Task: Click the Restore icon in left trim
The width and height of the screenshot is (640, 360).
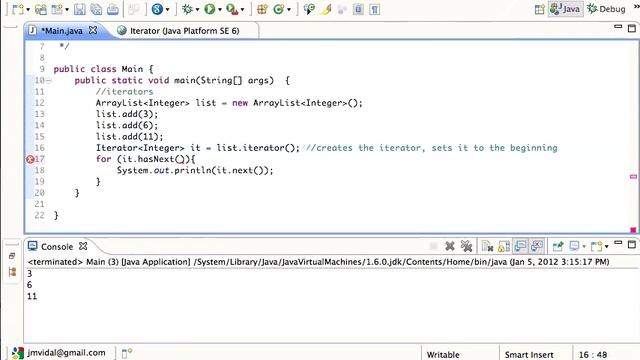Action: click(x=12, y=256)
